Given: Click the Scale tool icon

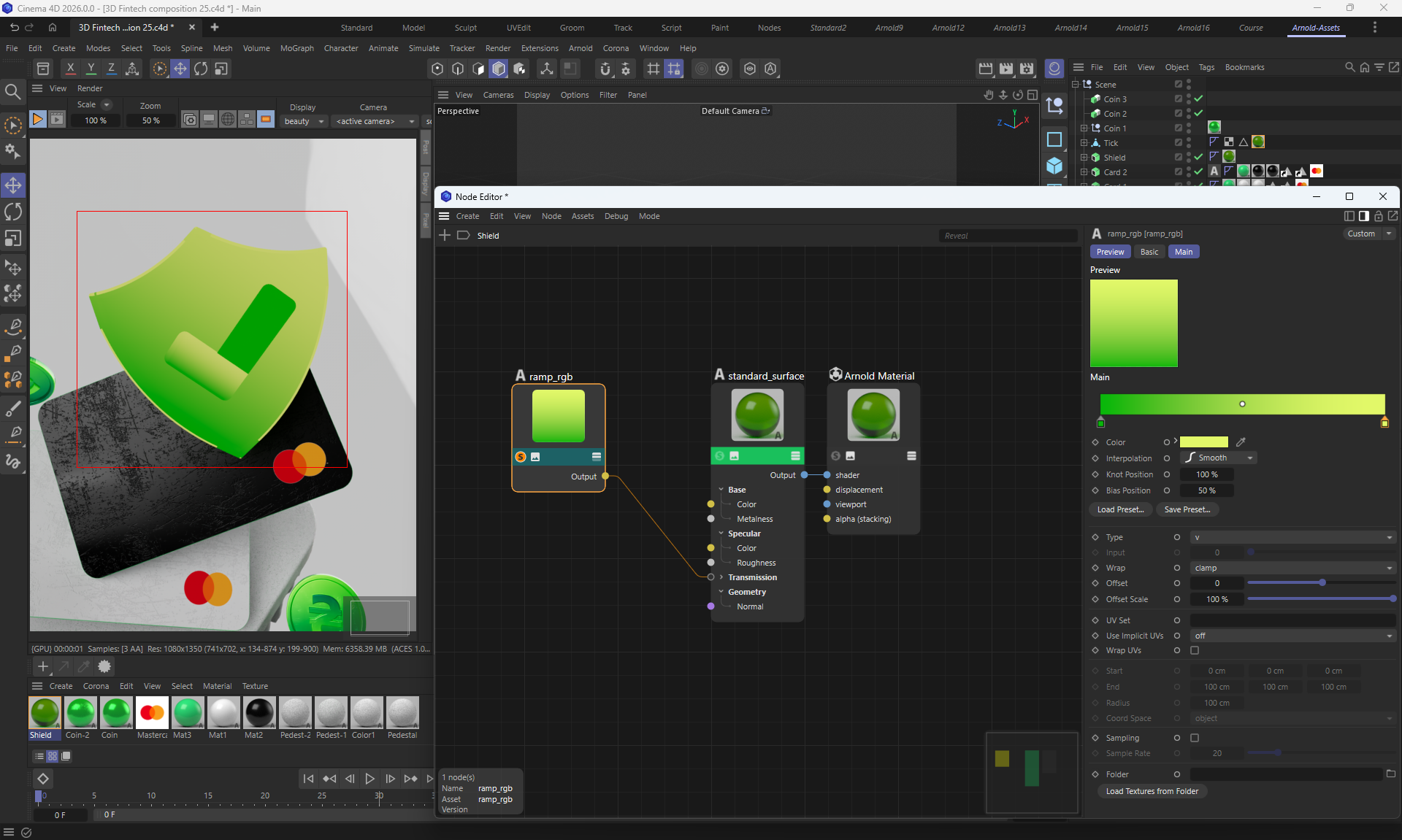Looking at the screenshot, I should tap(13, 239).
